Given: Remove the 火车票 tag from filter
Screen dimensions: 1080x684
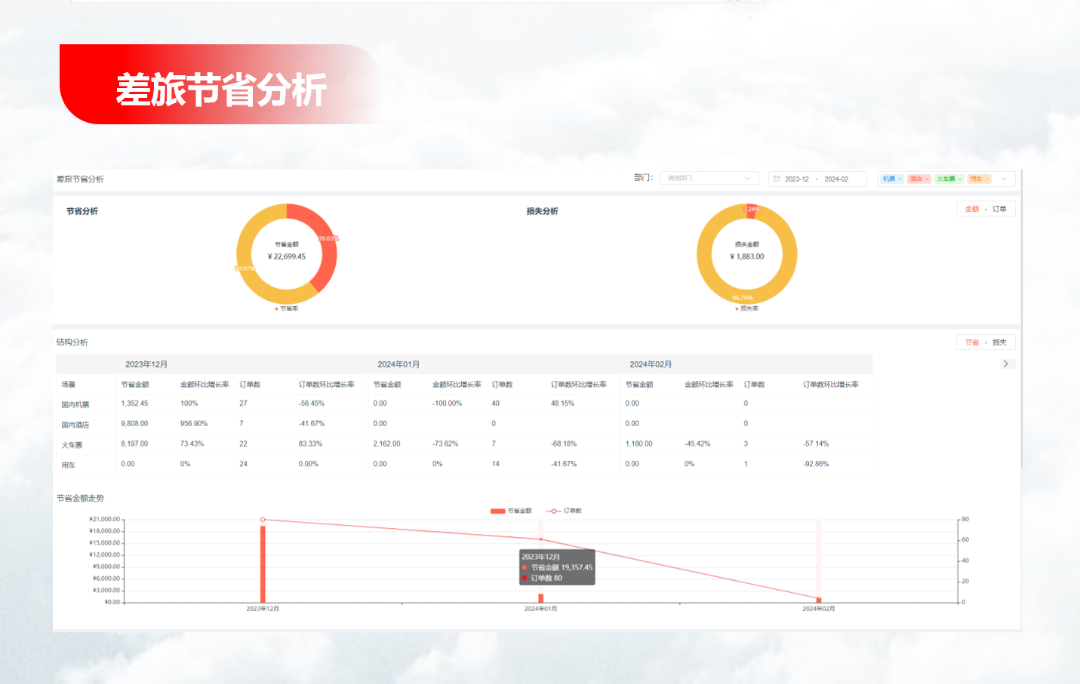Looking at the screenshot, I should click(x=959, y=179).
